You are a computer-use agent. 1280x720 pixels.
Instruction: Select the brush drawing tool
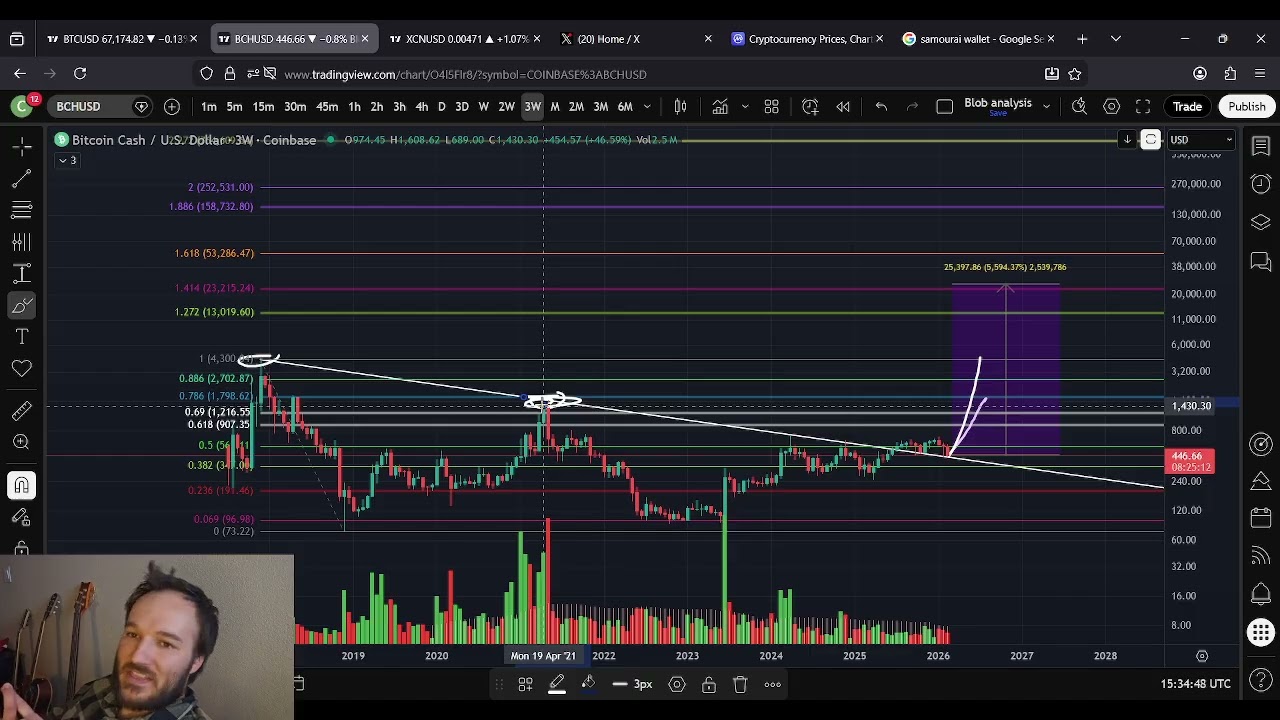[x=21, y=306]
